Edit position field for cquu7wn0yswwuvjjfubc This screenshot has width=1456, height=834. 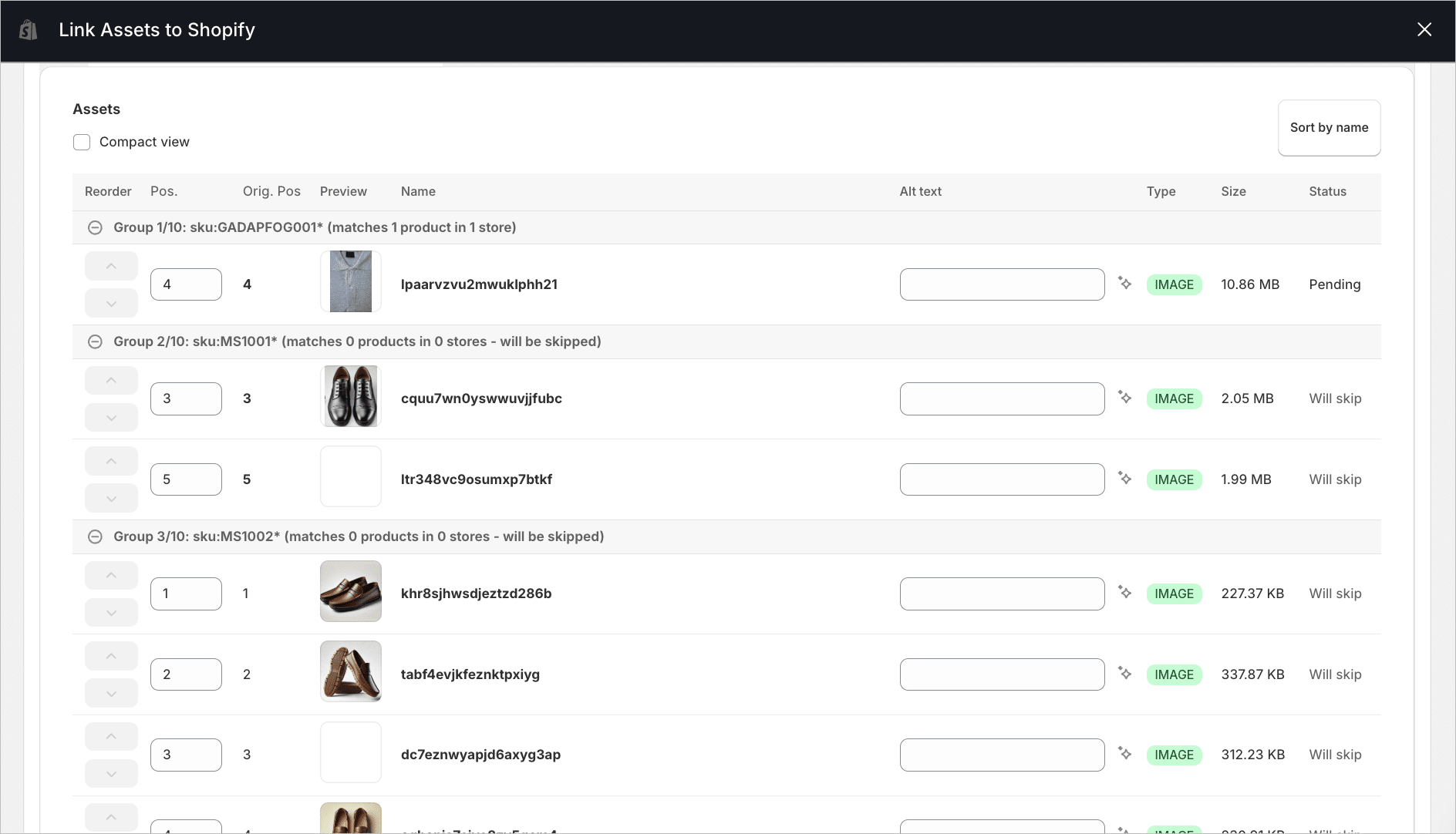[186, 399]
